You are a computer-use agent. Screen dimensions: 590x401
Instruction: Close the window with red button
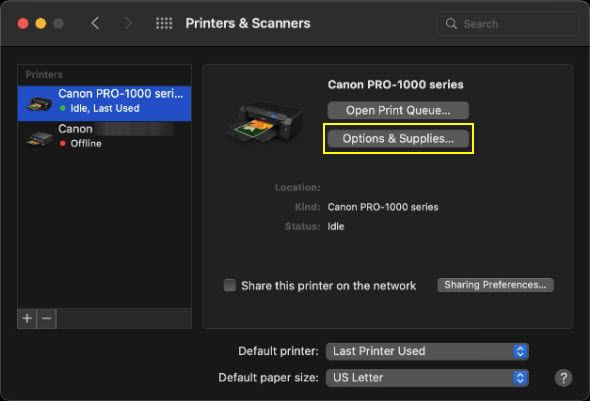(x=23, y=23)
